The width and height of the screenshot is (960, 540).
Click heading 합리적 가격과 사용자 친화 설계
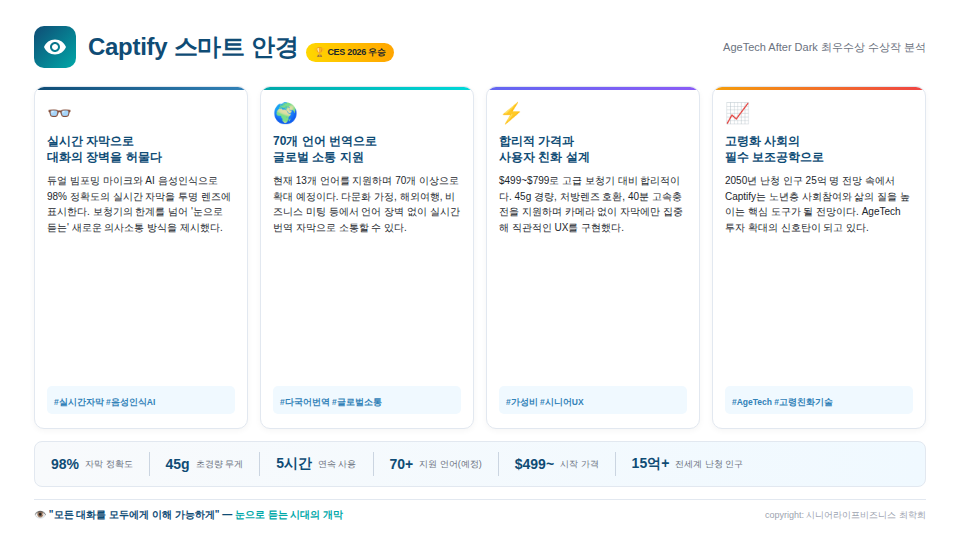544,149
